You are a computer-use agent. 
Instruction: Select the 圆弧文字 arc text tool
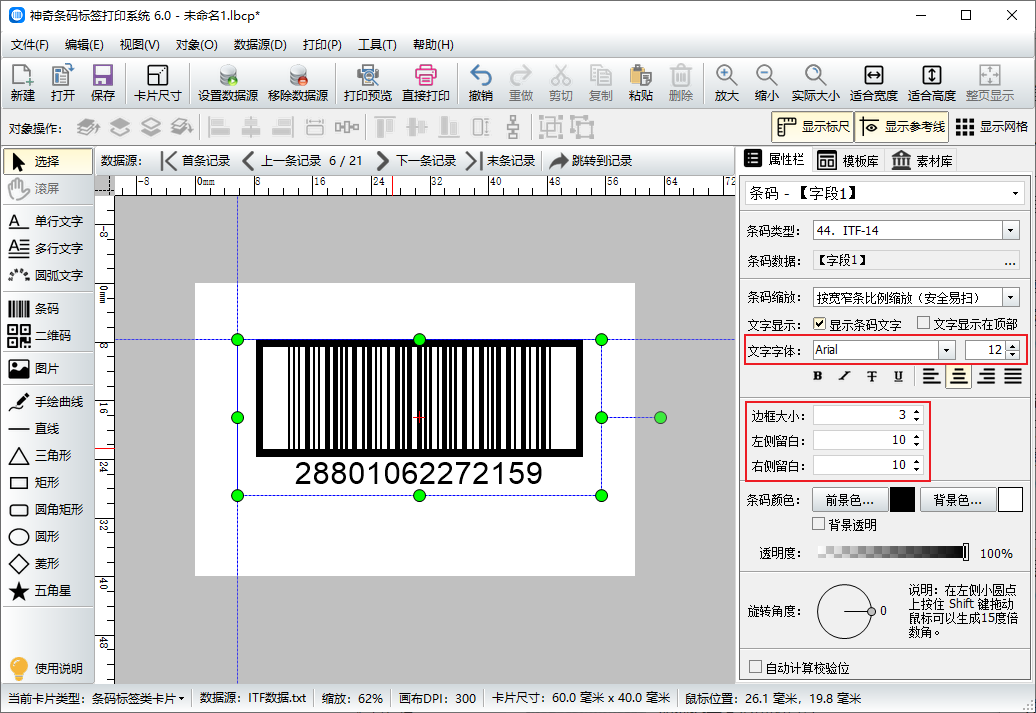(46, 276)
